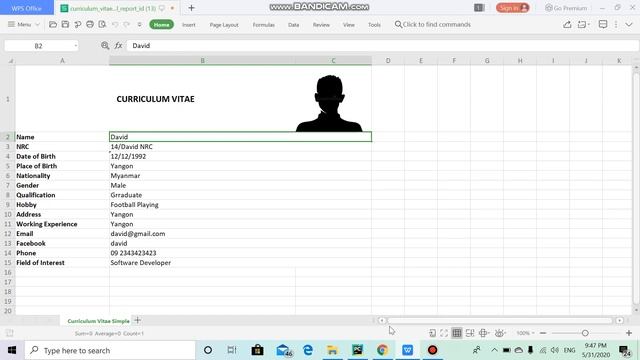640x360 pixels.
Task: Click the zoom in plus button
Action: 629,333
